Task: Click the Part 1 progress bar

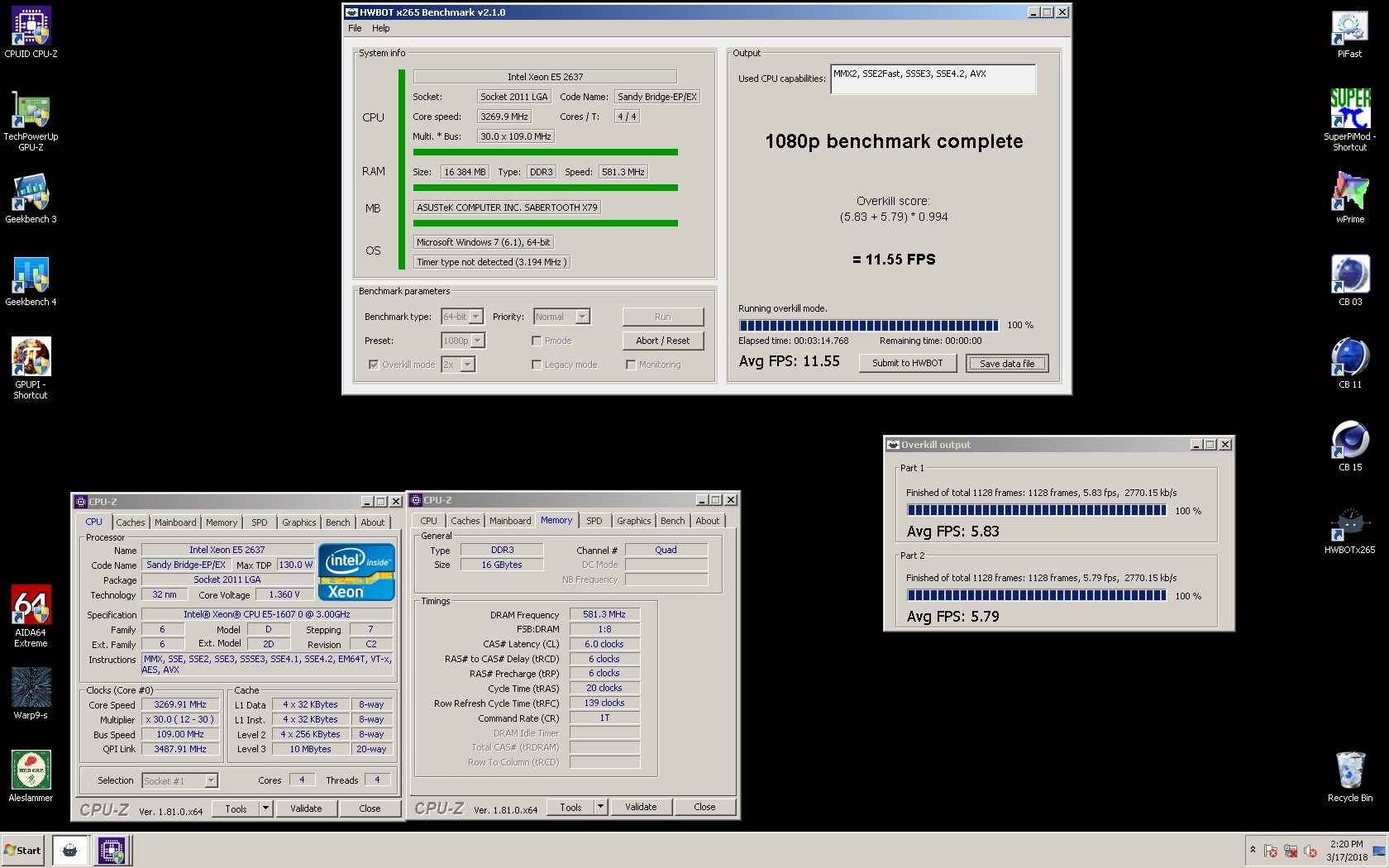Action: tap(1037, 510)
